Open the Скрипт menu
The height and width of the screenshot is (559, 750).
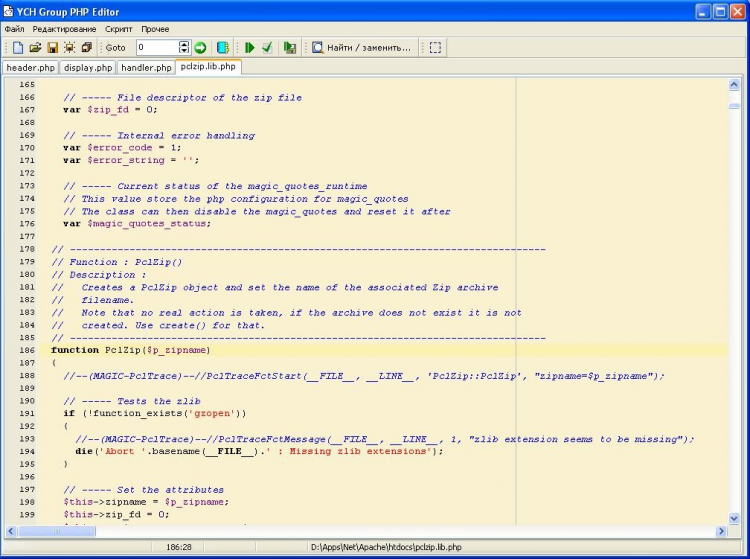click(x=119, y=29)
